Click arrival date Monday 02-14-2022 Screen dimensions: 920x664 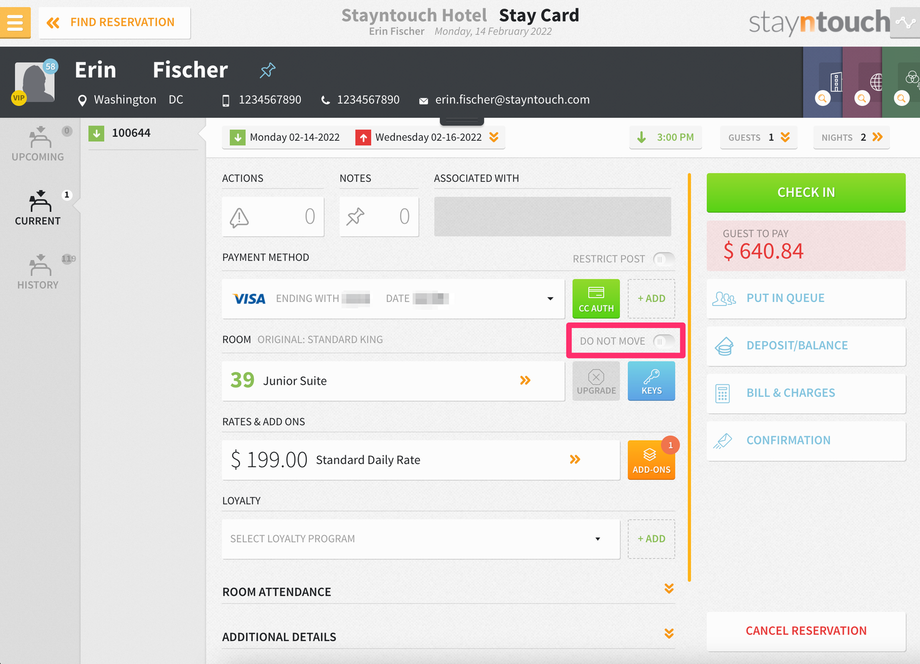tap(285, 137)
